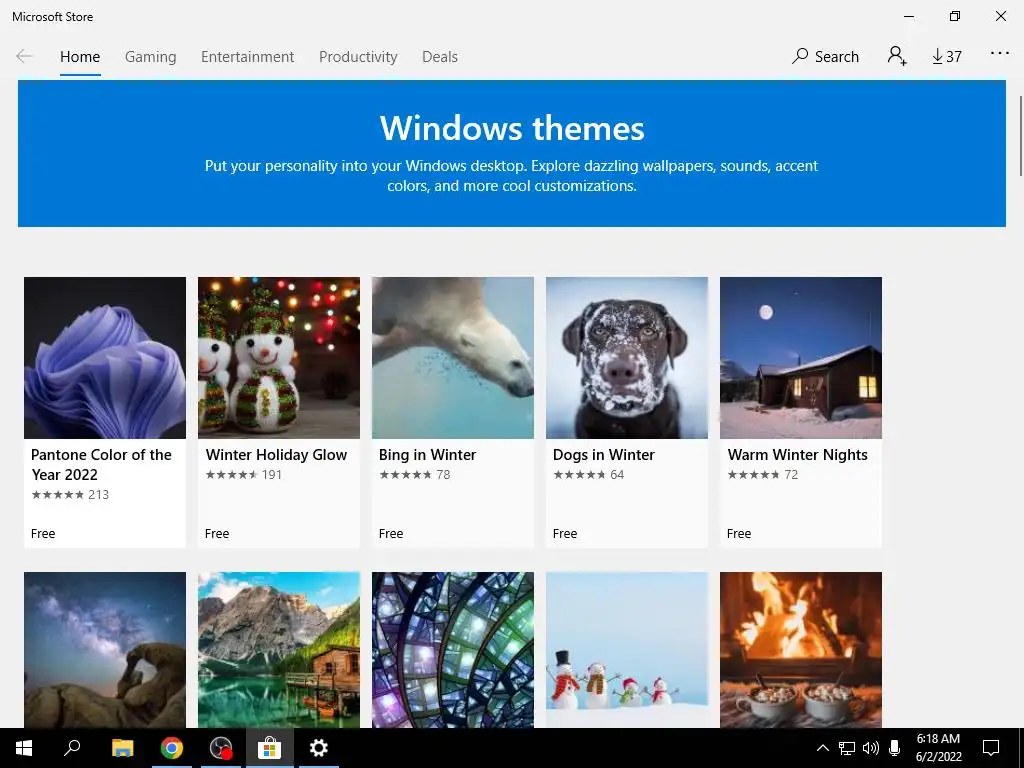Open the Search box in Store
Viewport: 1024px width, 768px height.
(x=825, y=57)
